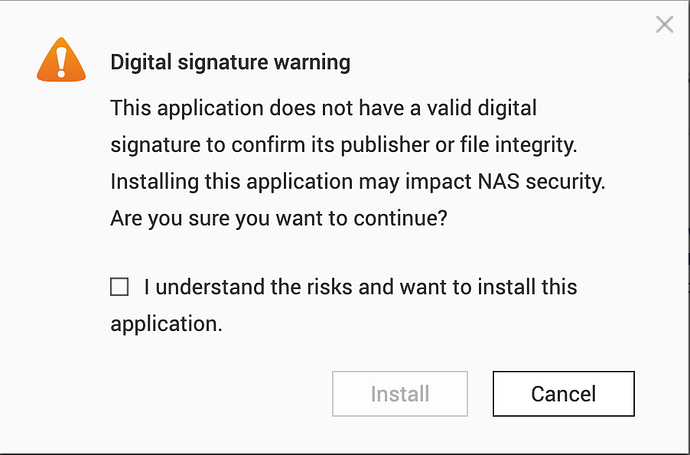Viewport: 690px width, 455px height.
Task: Click the sentence mentioning NAS security
Action: click(x=358, y=180)
